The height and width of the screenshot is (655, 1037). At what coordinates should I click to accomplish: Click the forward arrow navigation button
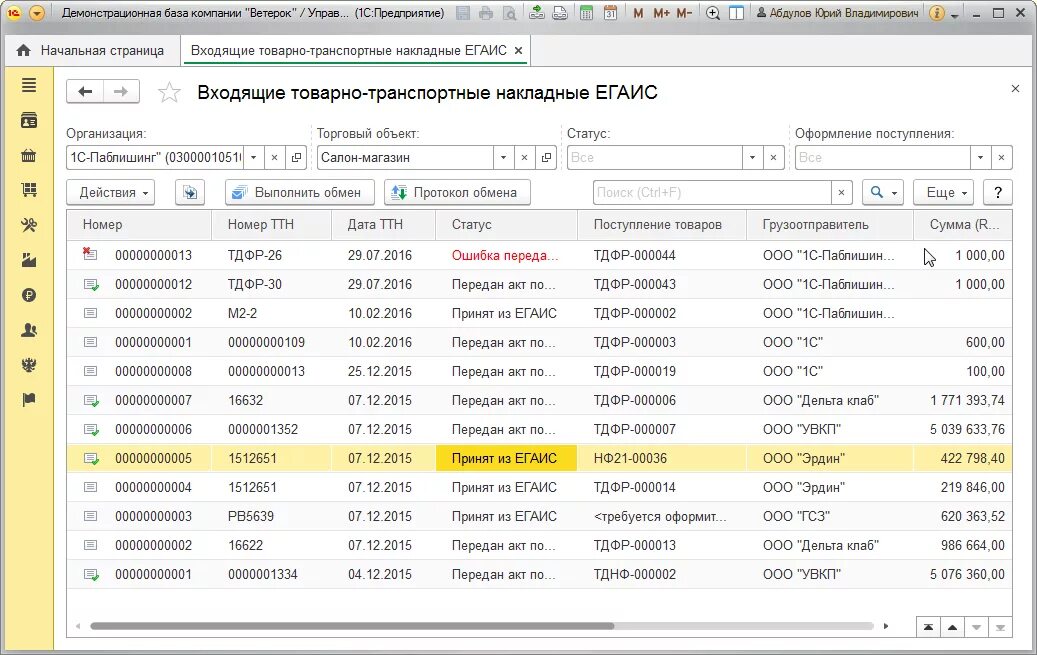[x=121, y=92]
